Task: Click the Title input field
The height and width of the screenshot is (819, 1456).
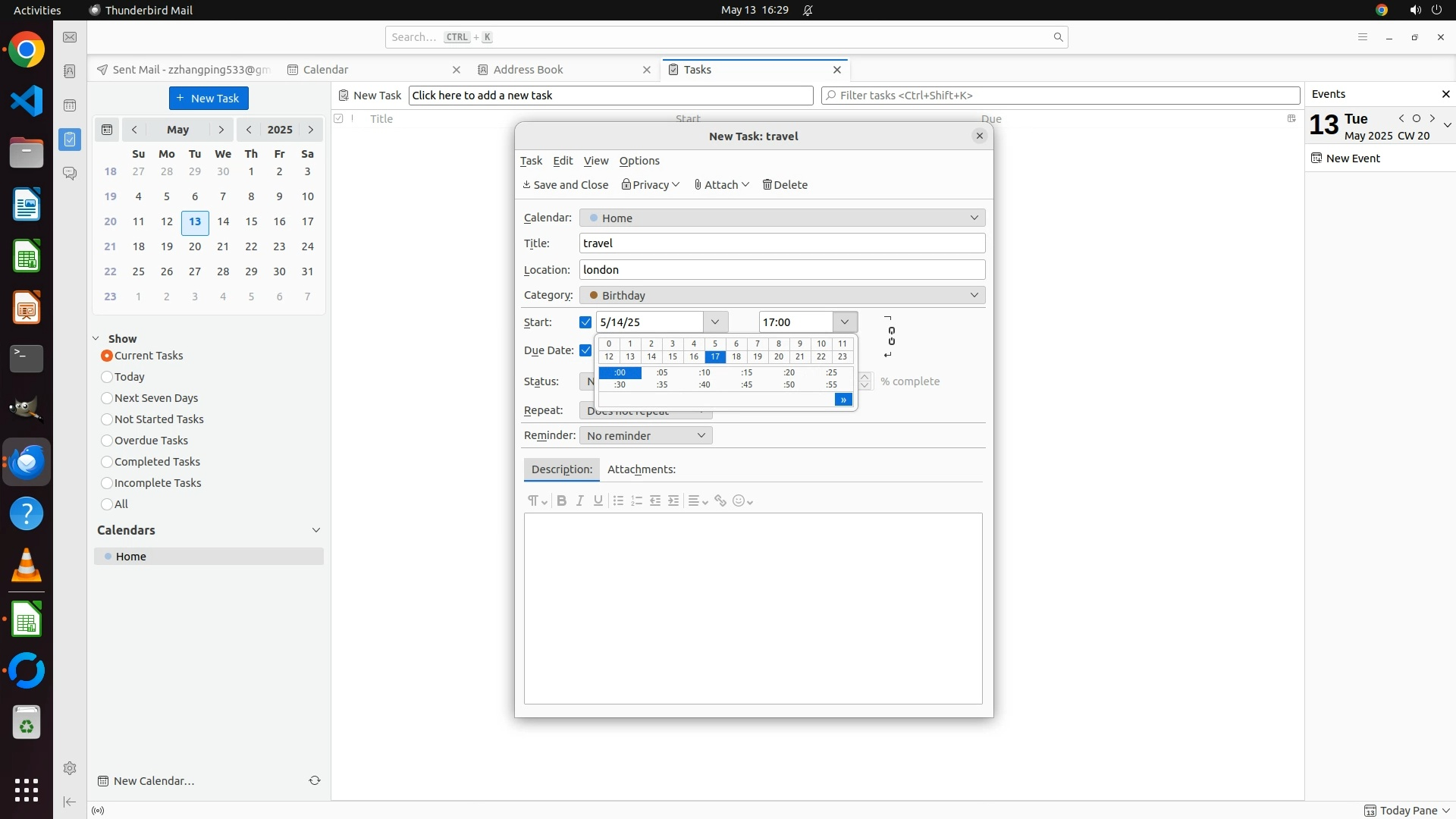Action: [782, 243]
